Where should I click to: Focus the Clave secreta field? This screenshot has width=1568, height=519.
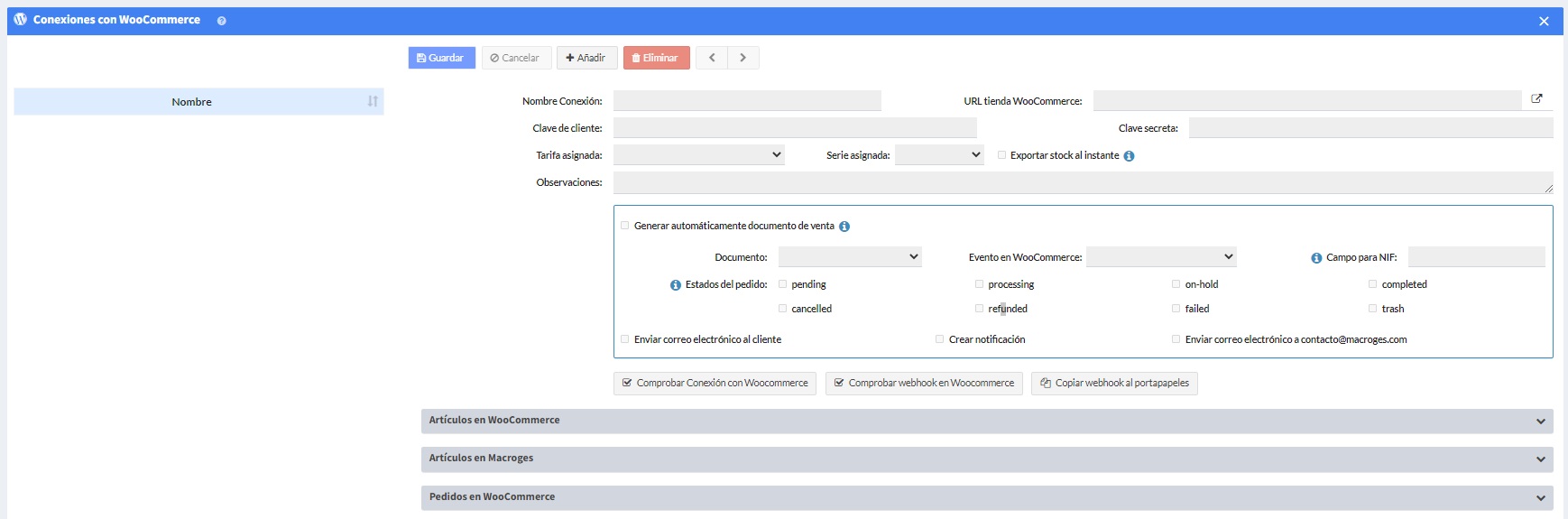pos(1371,128)
